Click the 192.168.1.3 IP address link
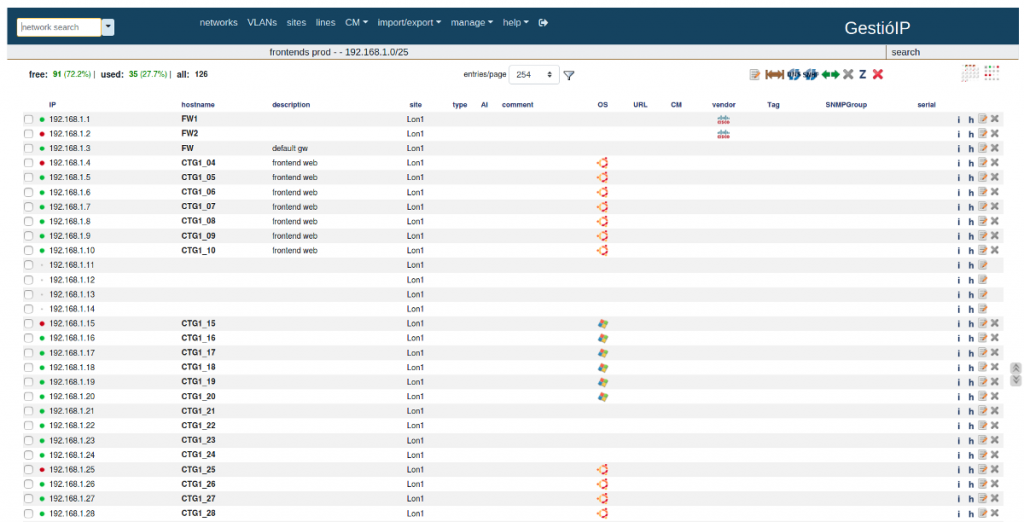The width and height of the screenshot is (1024, 522). pyautogui.click(x=70, y=148)
